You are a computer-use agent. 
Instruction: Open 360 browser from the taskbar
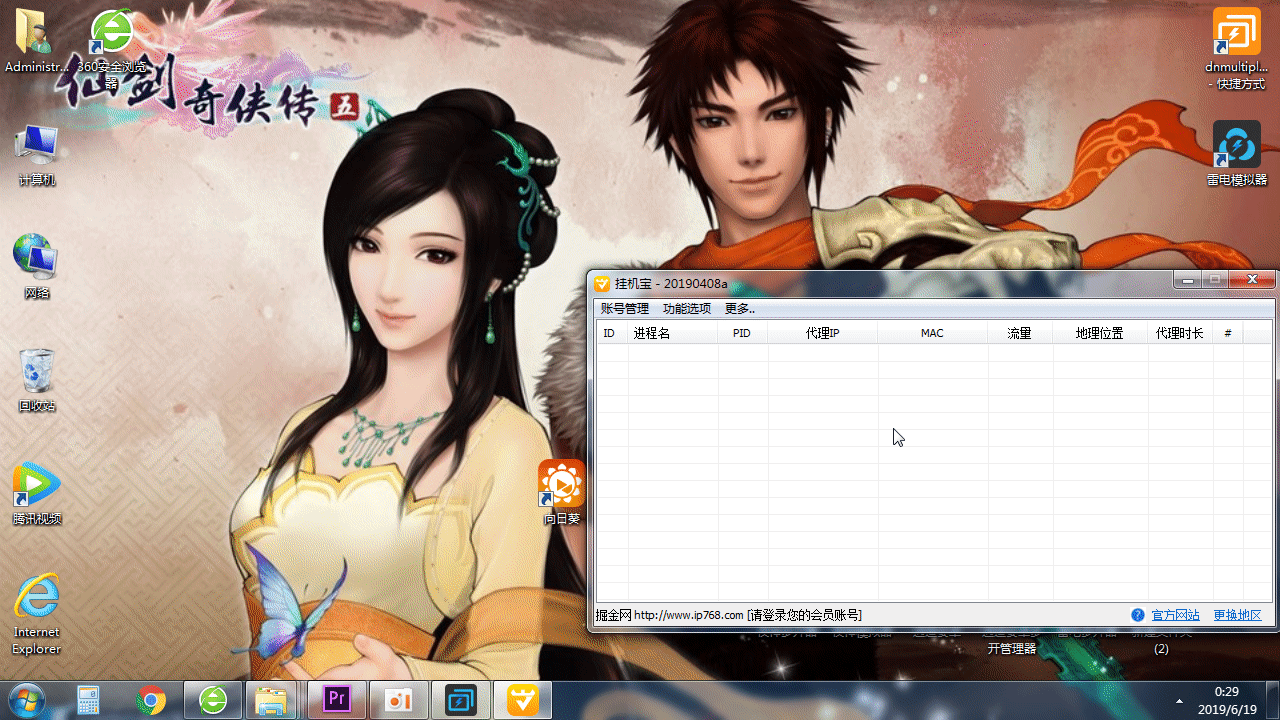(x=213, y=700)
